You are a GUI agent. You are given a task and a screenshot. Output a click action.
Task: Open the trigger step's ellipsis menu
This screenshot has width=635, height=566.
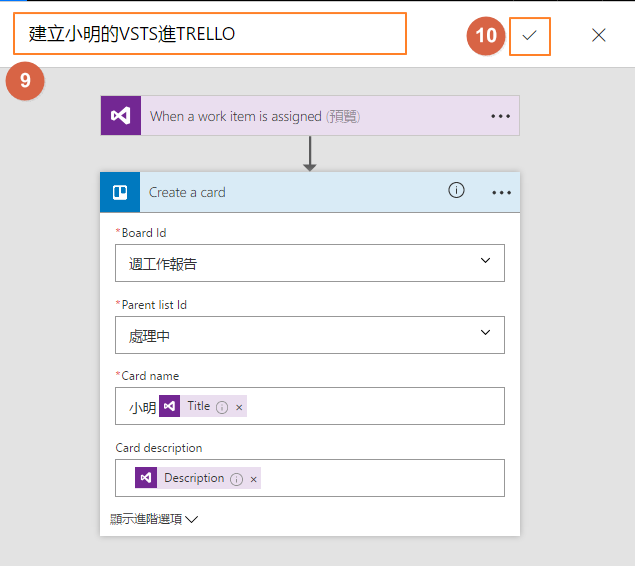pos(500,116)
